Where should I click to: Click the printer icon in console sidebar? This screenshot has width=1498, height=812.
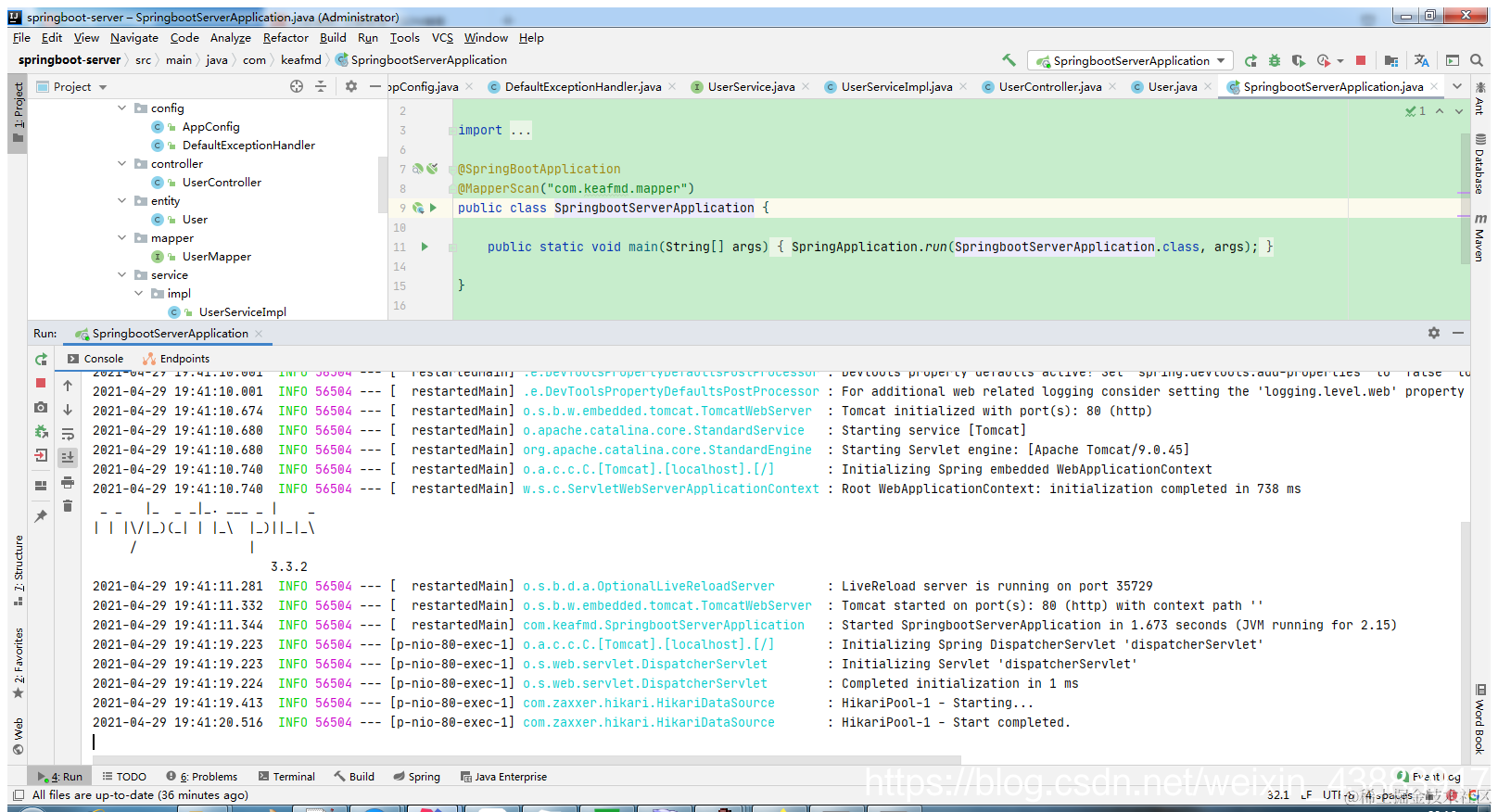[68, 482]
